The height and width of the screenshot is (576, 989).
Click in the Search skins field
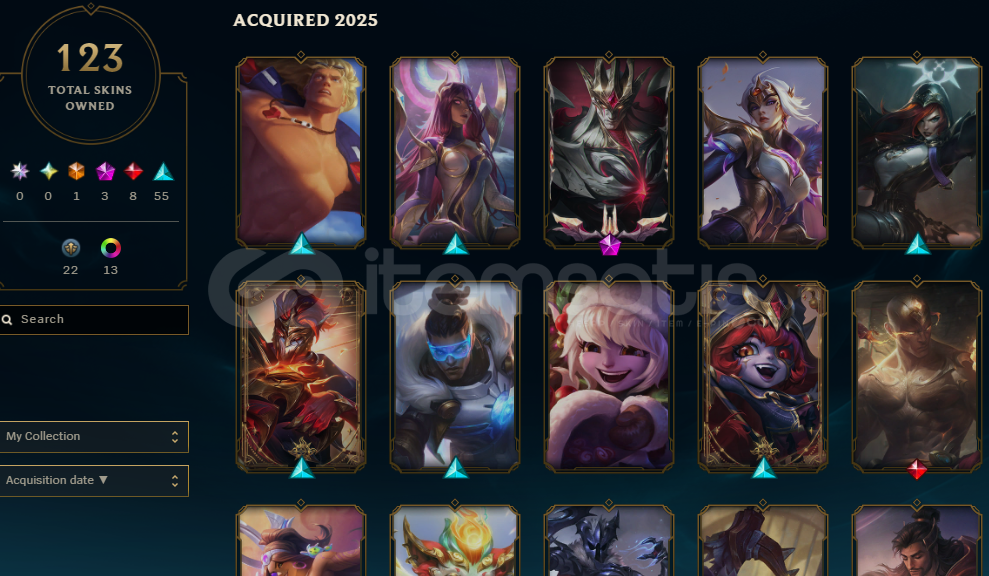click(94, 320)
